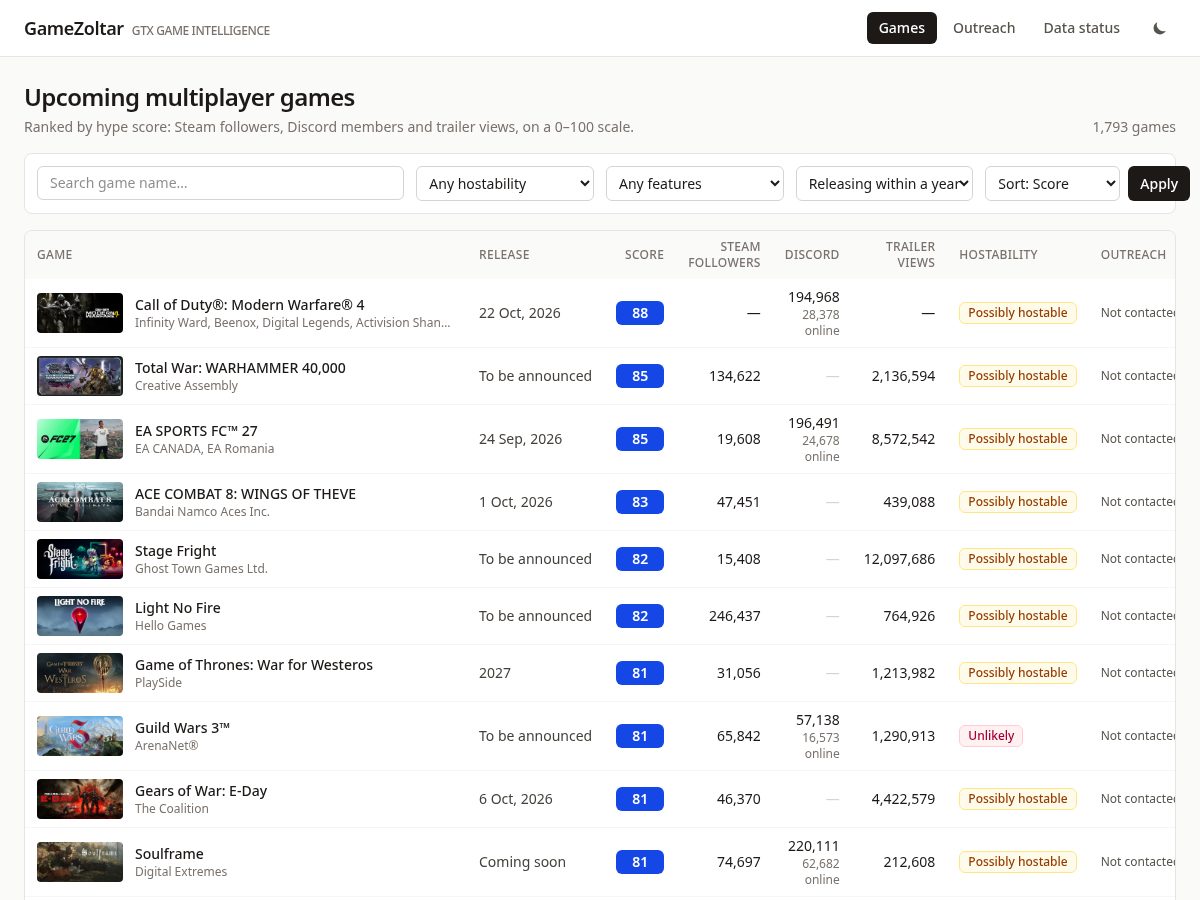Click the TRAILER VIEWS column header
The image size is (1200, 900).
coord(910,255)
